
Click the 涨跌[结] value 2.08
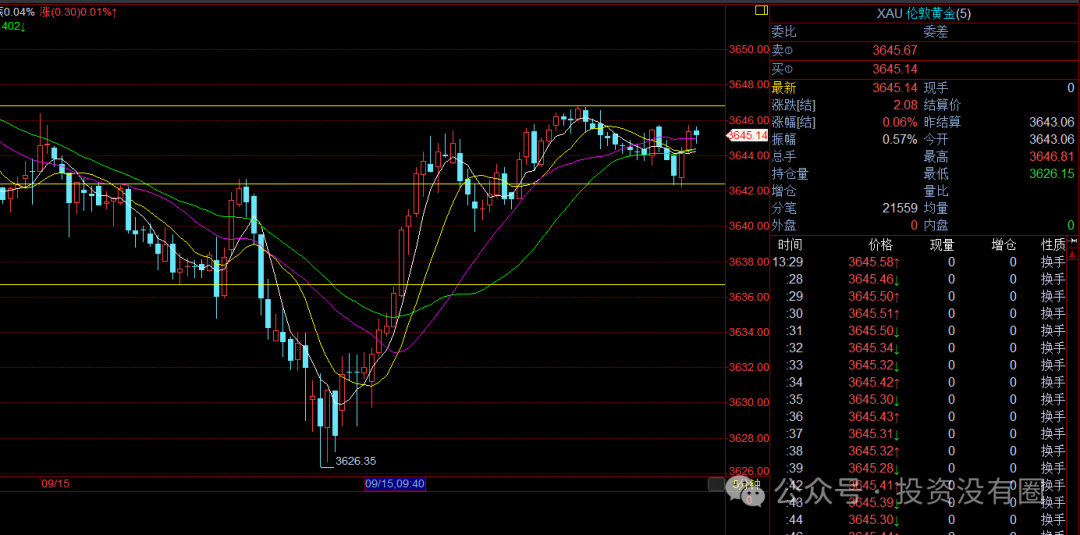tap(905, 105)
